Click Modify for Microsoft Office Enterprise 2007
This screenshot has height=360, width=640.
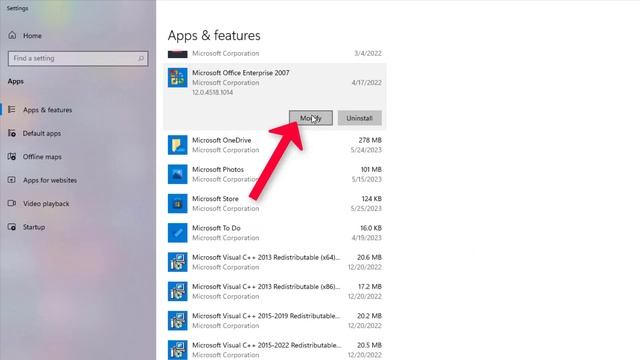pyautogui.click(x=311, y=118)
